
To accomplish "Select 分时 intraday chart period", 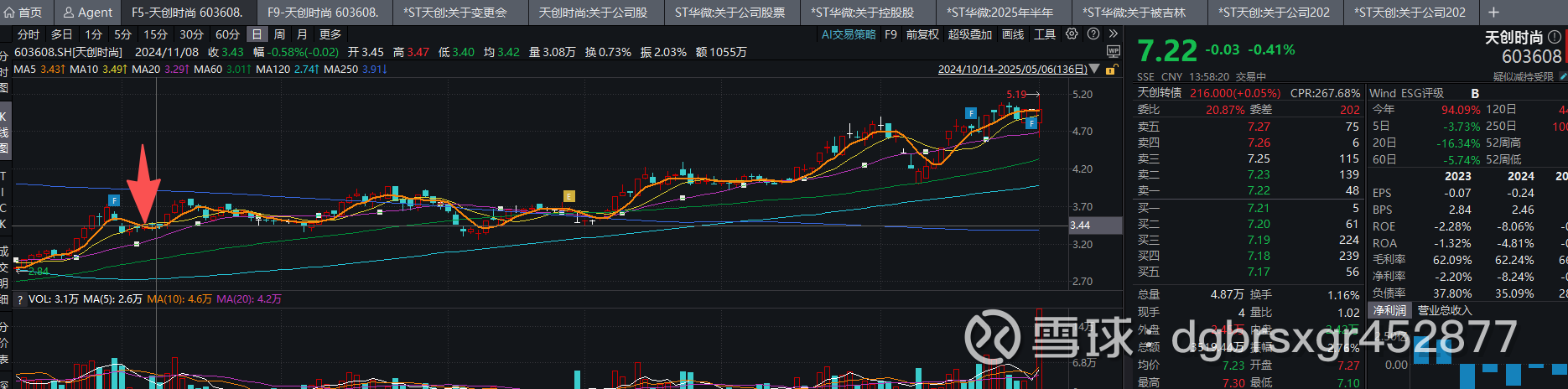I will point(29,34).
